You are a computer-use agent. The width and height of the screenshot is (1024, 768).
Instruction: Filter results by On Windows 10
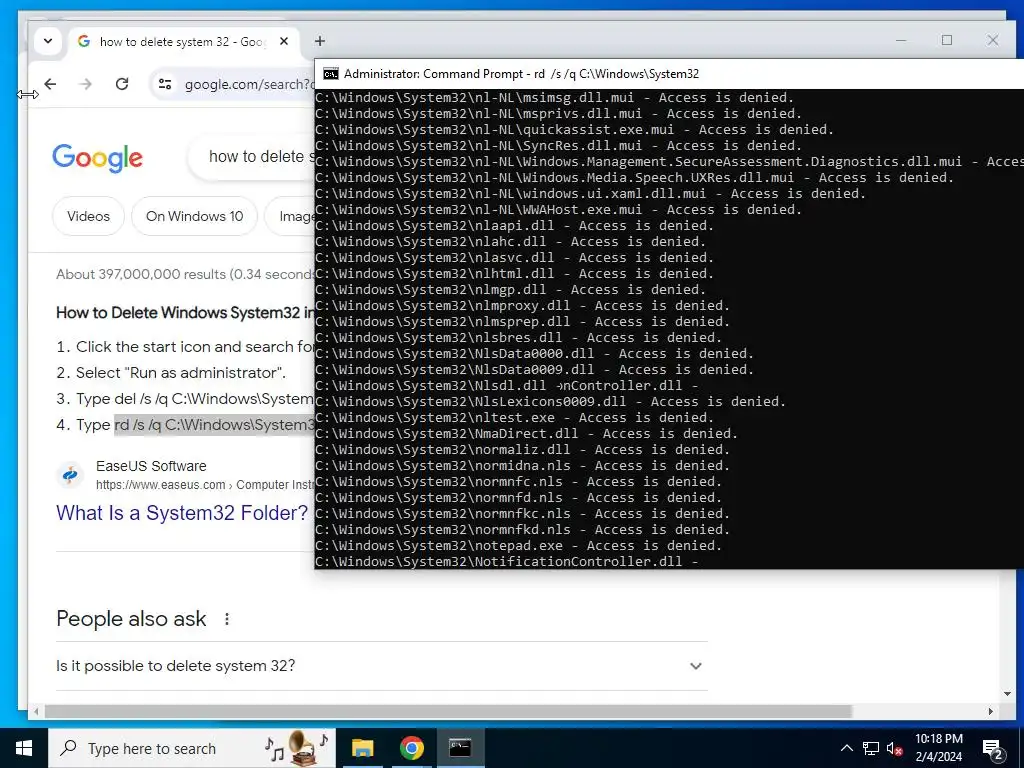point(195,216)
